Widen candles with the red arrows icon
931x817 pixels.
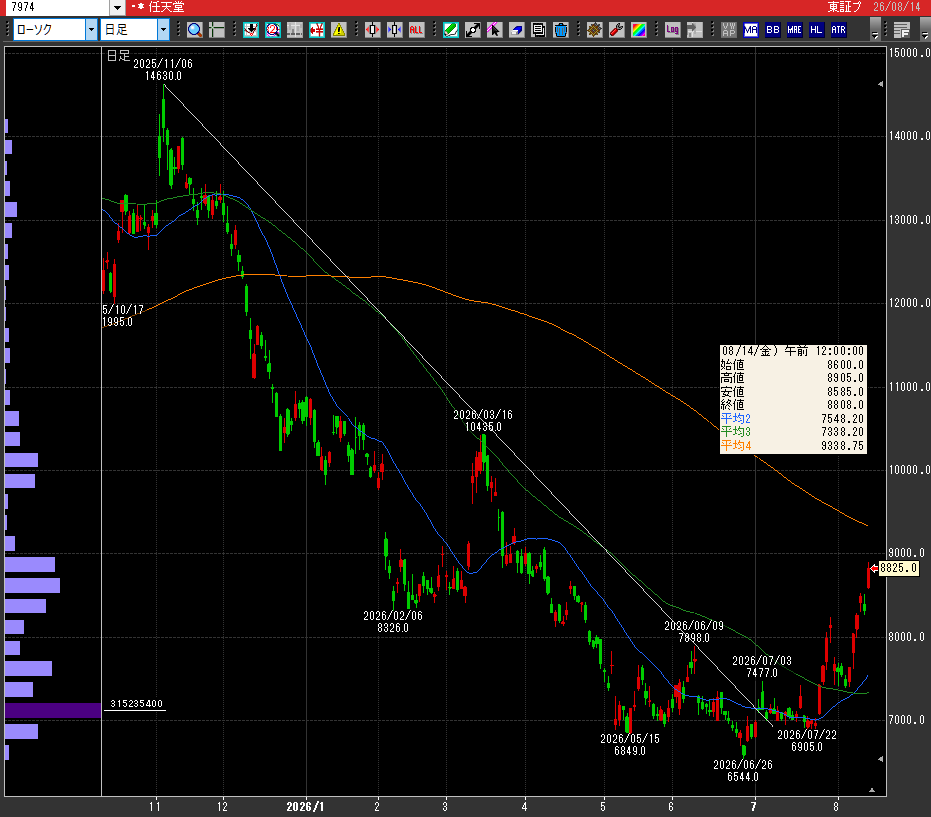coord(372,30)
